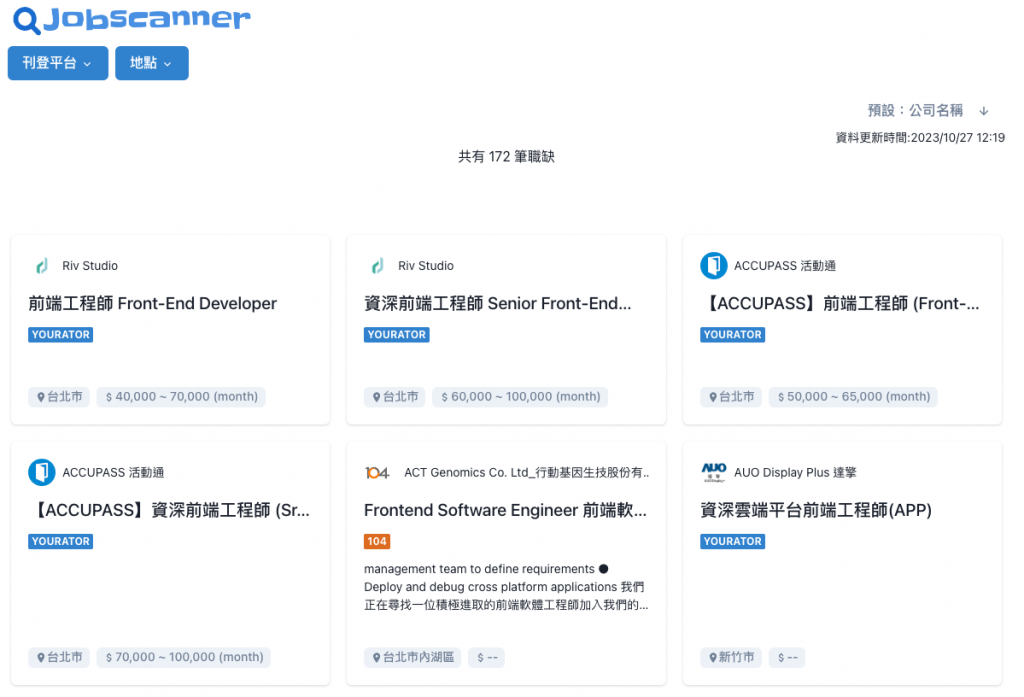Click the $ 50,000 ~ 65,000 (month) salary tag
Screen dimensions: 1024x697
pos(853,397)
